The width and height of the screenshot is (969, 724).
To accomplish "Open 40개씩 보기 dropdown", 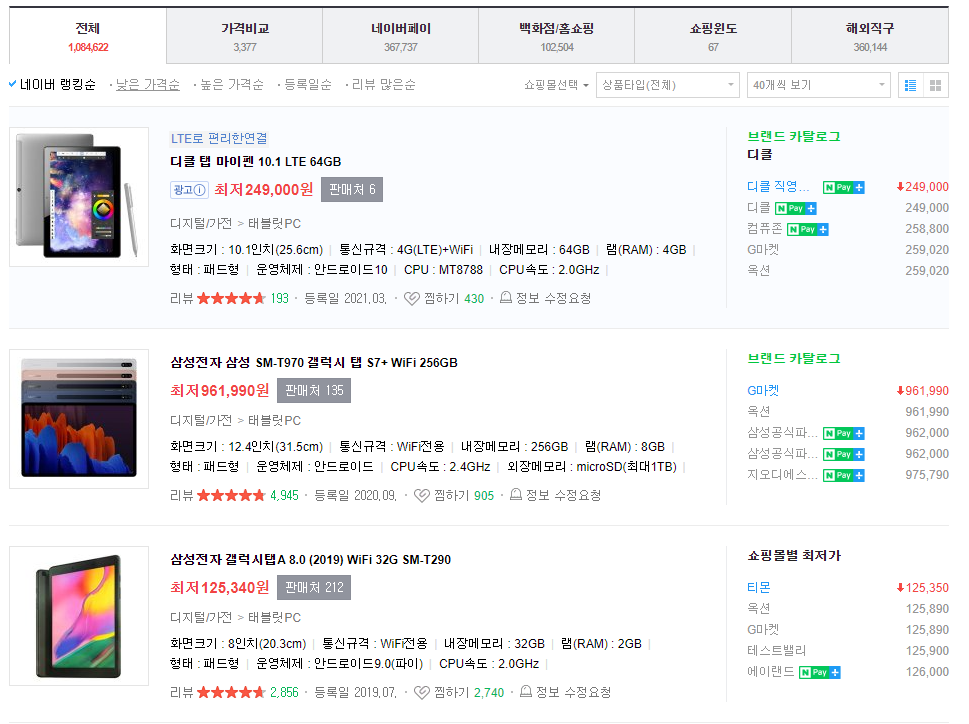I will point(818,85).
